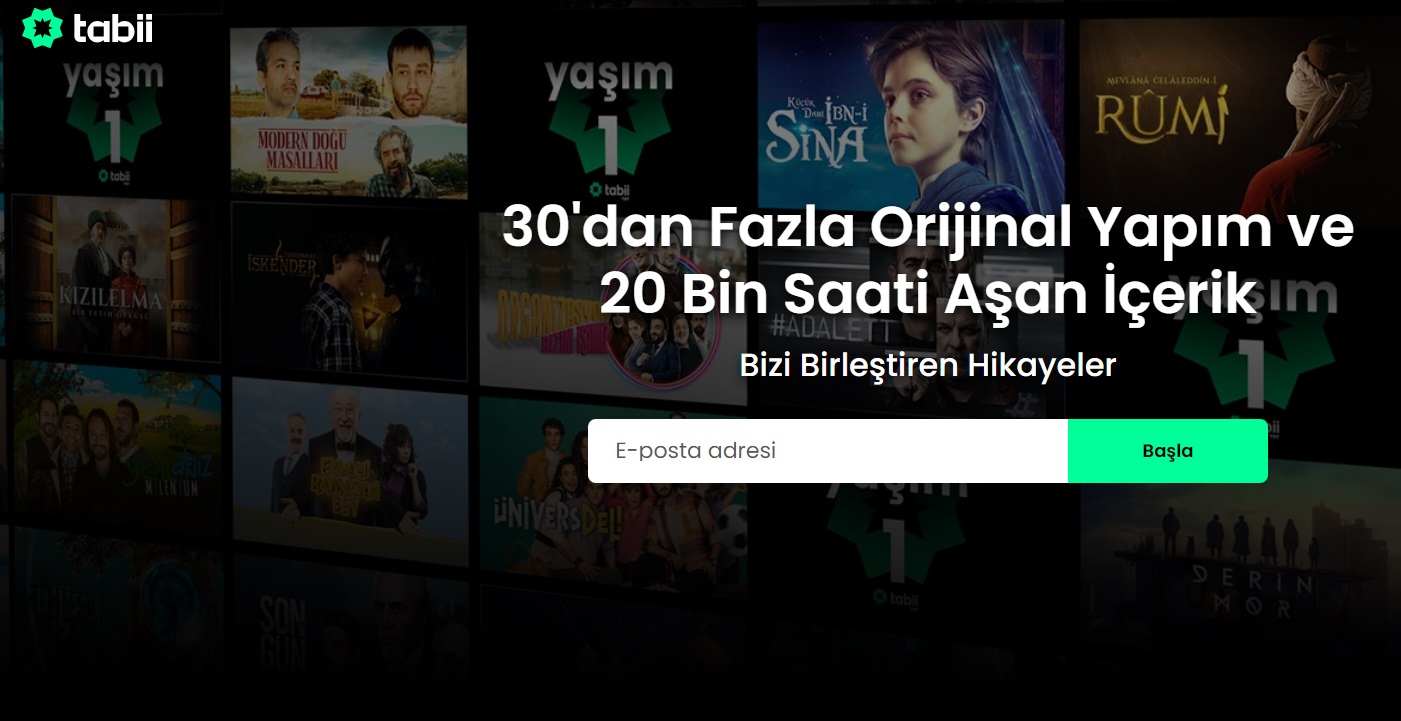Viewport: 1401px width, 721px height.
Task: Click the green tabii star logo icon
Action: coord(42,28)
